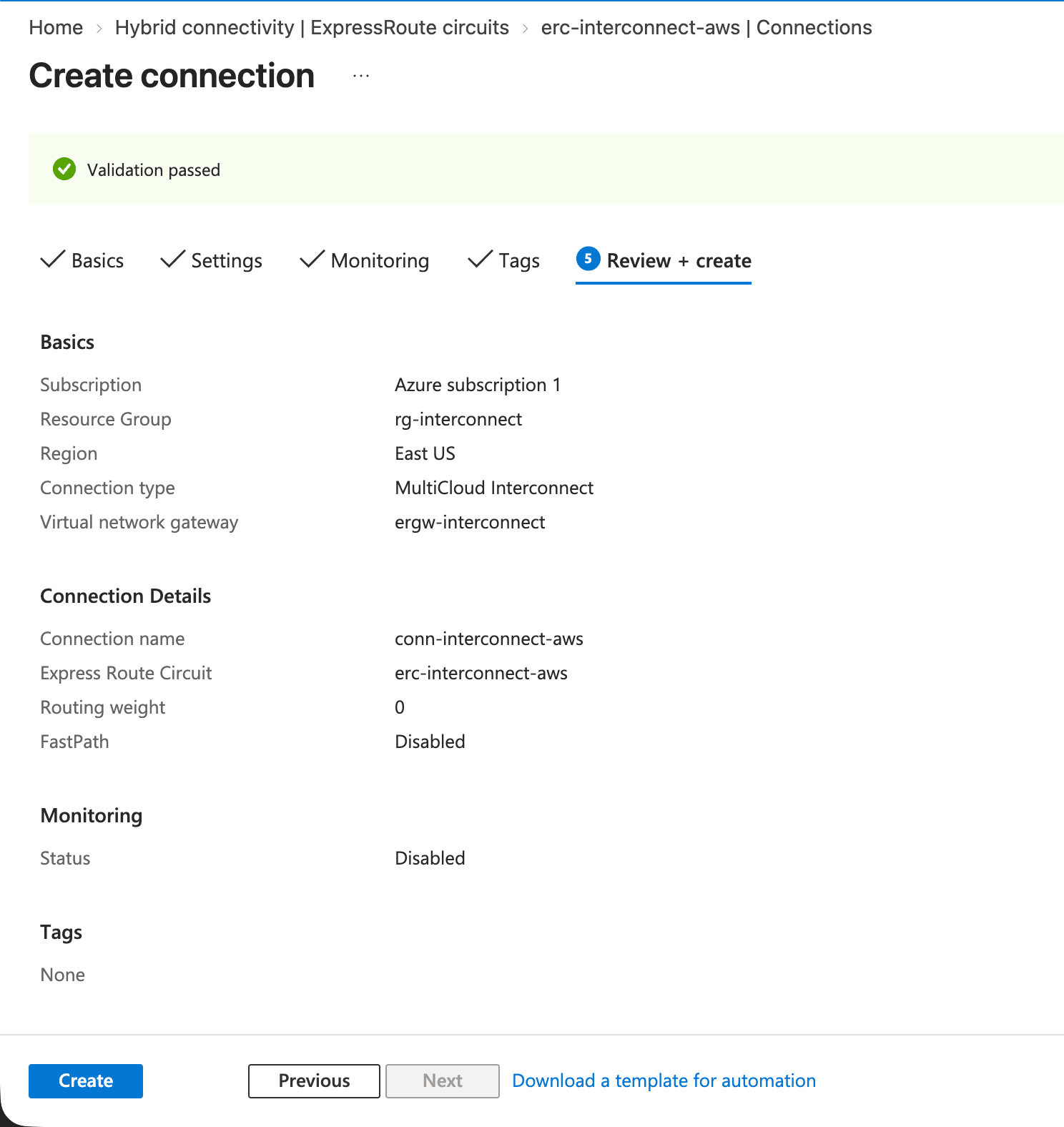Select the Routing weight value 0

400,707
